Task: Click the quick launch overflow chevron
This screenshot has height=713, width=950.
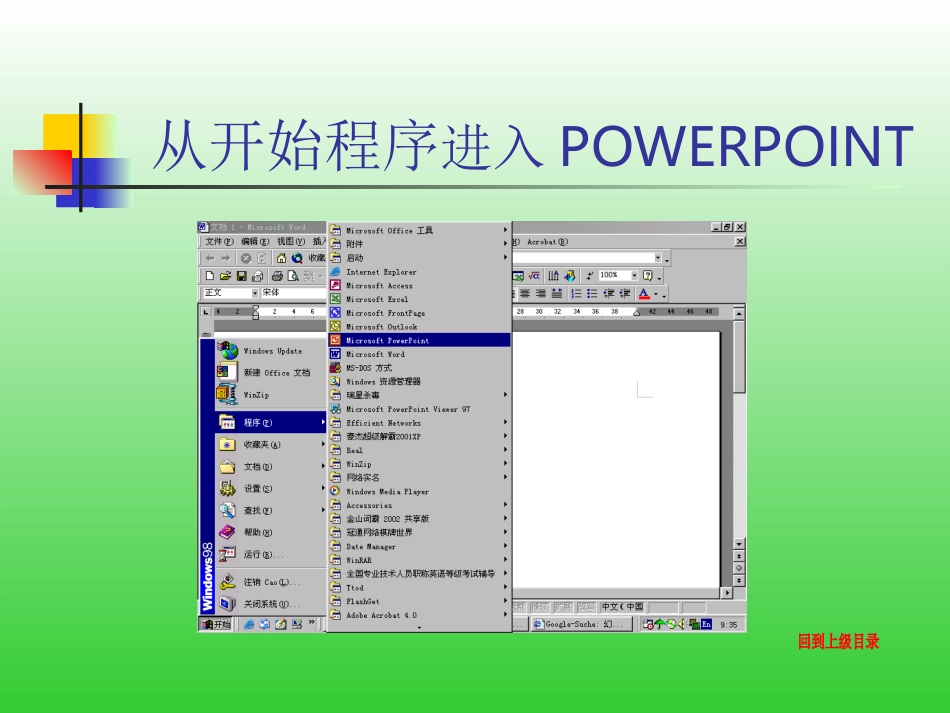Action: pos(311,622)
